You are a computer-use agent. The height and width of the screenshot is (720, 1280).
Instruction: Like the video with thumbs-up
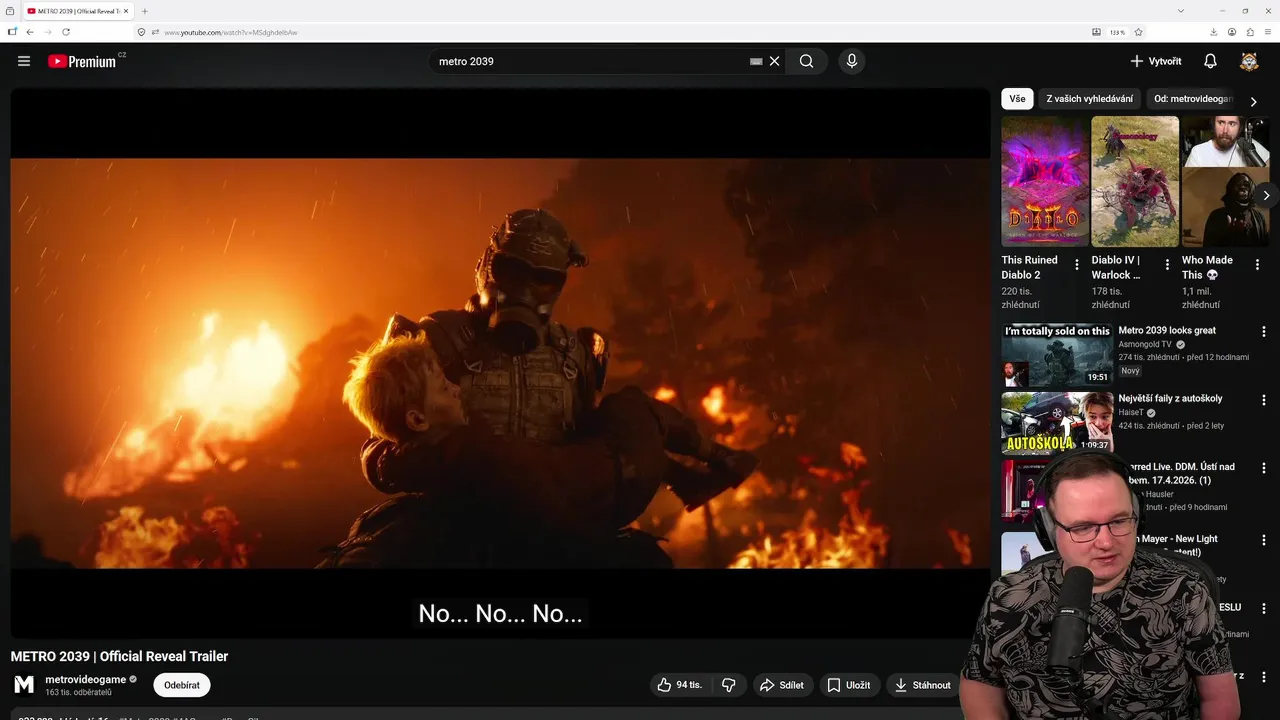point(680,685)
